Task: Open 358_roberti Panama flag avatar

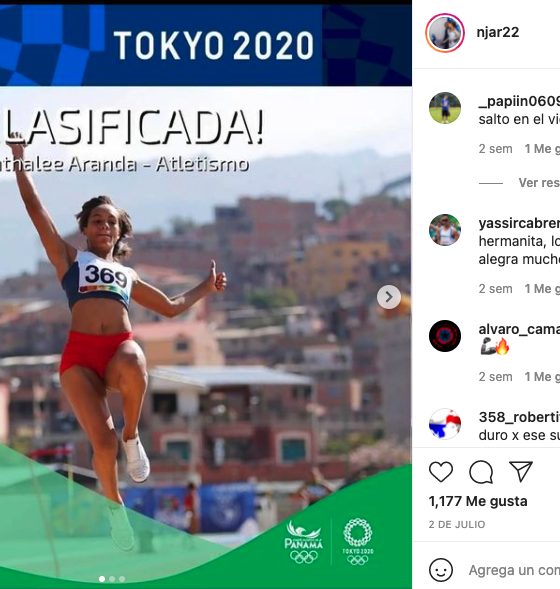Action: coord(445,424)
